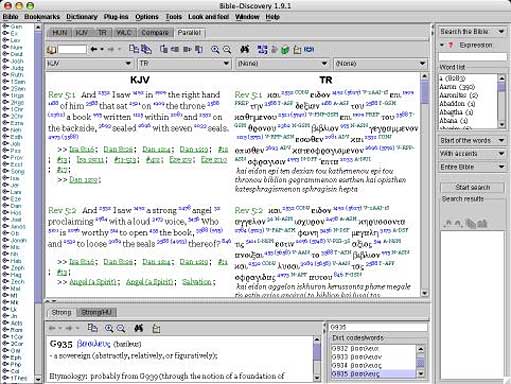The image size is (511, 384).
Task: Click the second copy icon with pencil in main toolbar
Action: click(x=146, y=49)
